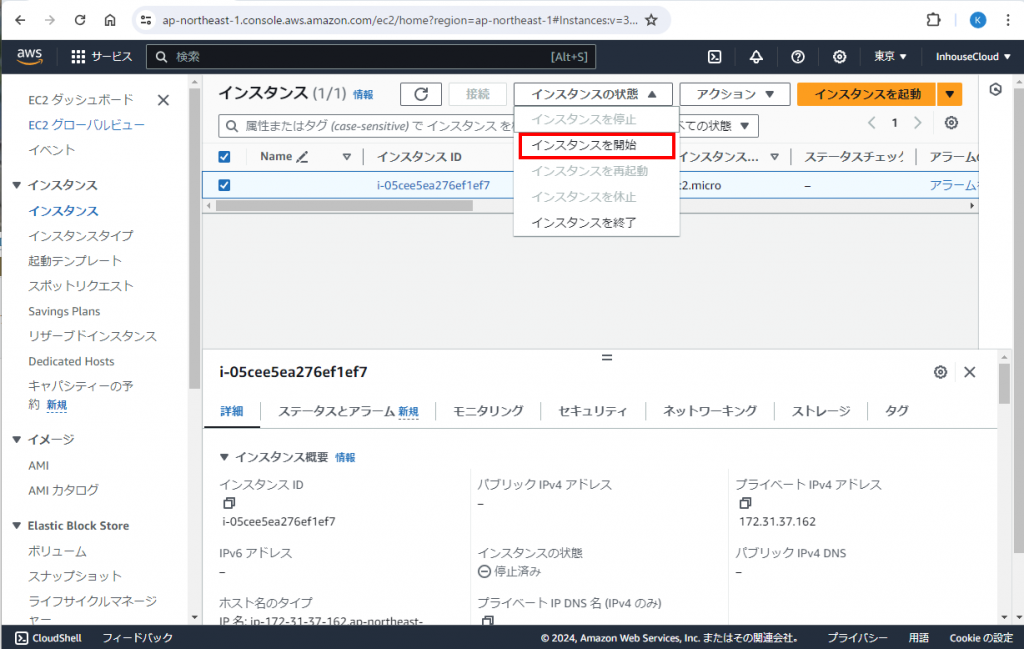
Task: Select インスタンスを開始 from the menu
Action: 596,145
